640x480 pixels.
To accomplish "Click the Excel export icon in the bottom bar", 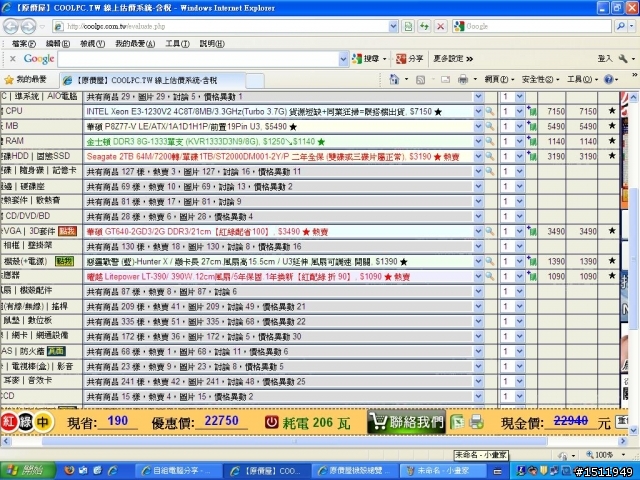I will coord(458,422).
